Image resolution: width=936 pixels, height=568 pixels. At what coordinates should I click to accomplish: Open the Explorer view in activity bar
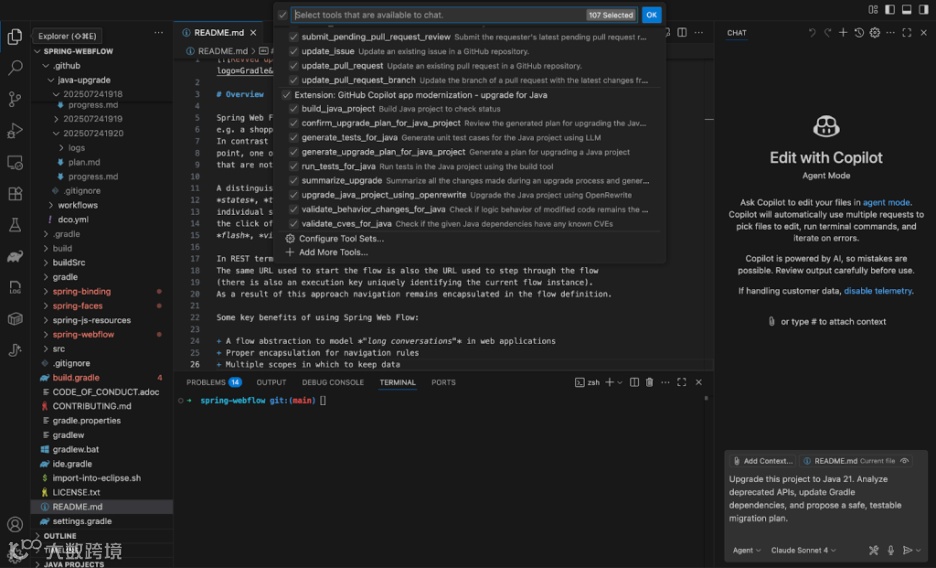point(15,36)
